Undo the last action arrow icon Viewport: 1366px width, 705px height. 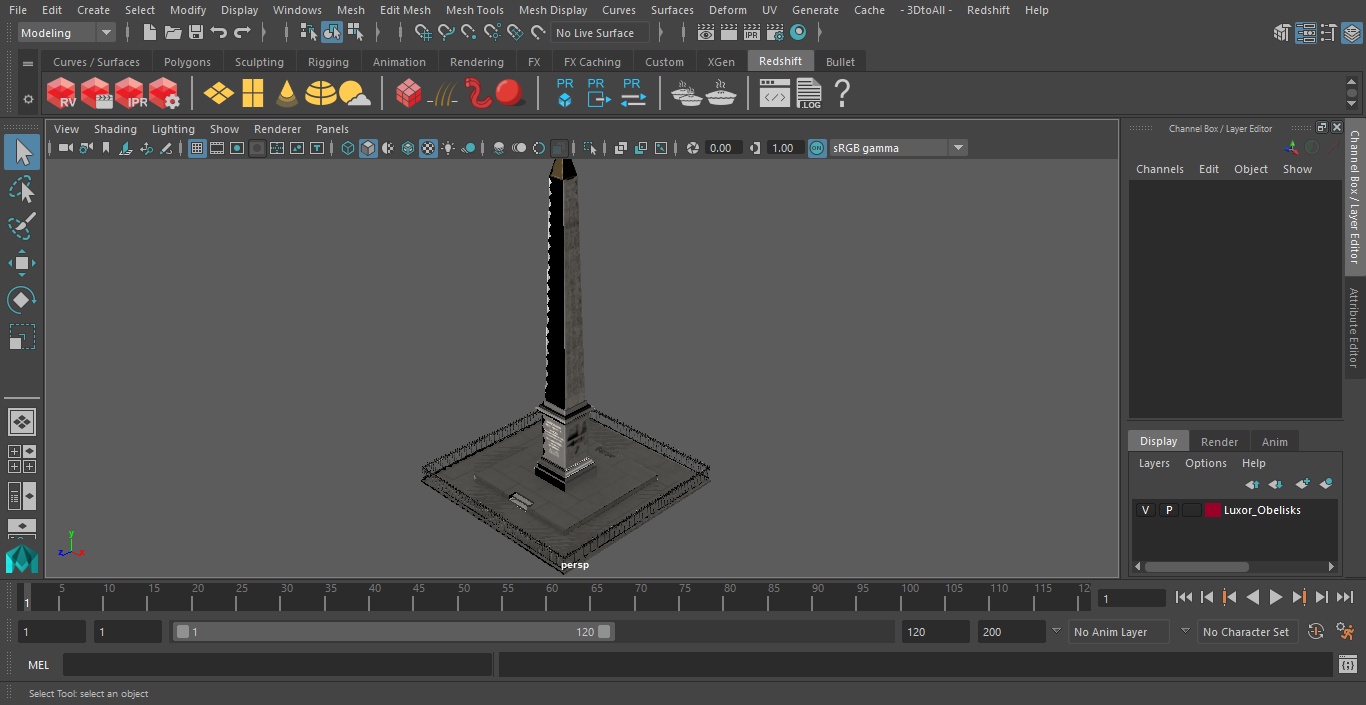[219, 33]
